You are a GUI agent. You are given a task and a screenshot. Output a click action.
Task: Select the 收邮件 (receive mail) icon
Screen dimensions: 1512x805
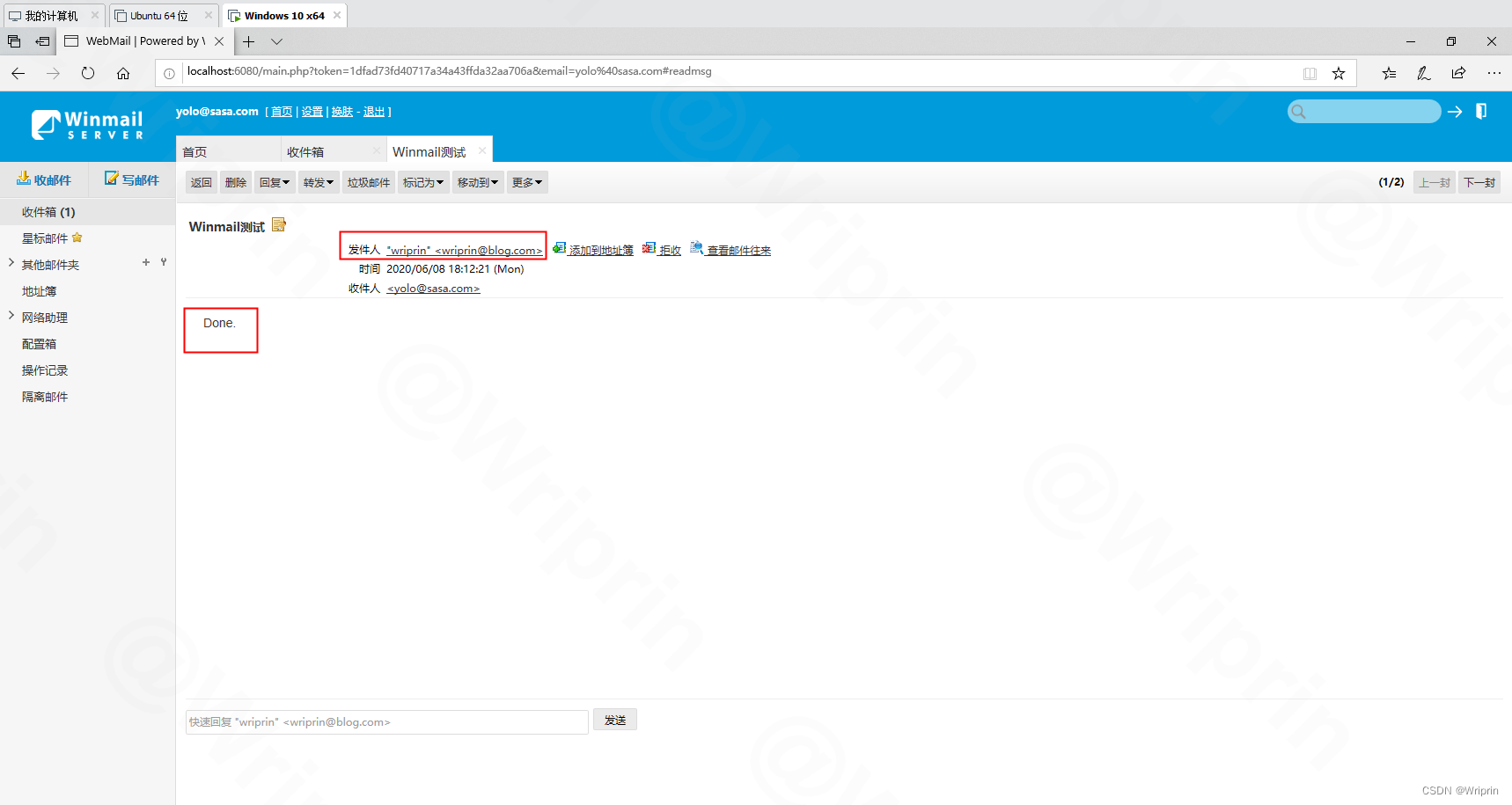pos(25,179)
